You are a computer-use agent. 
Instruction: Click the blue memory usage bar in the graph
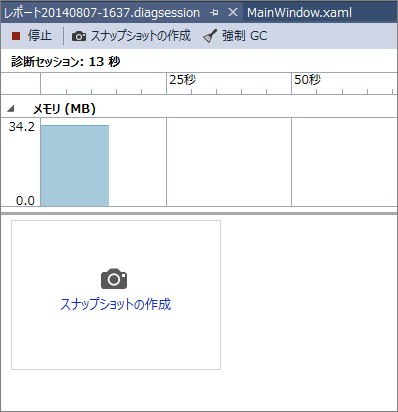coord(75,166)
